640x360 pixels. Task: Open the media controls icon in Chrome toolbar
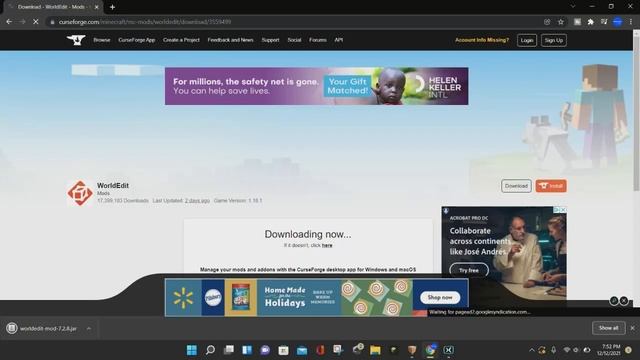tap(604, 22)
